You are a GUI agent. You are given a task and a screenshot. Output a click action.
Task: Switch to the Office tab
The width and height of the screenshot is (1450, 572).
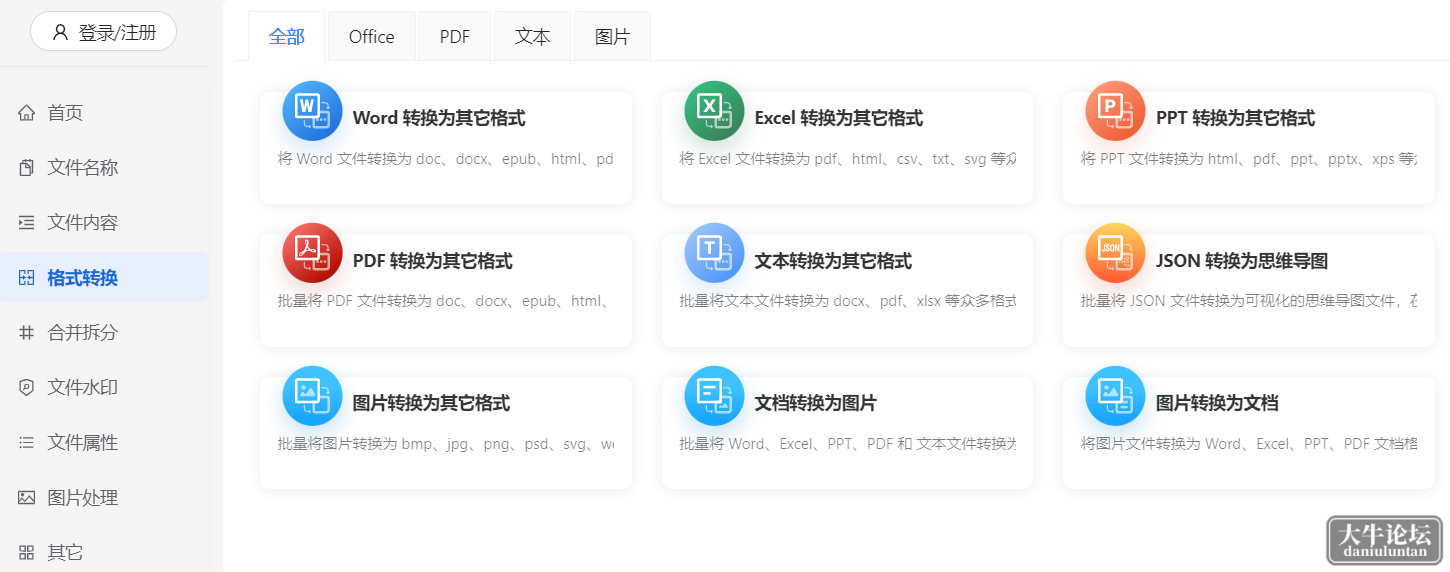tap(372, 37)
